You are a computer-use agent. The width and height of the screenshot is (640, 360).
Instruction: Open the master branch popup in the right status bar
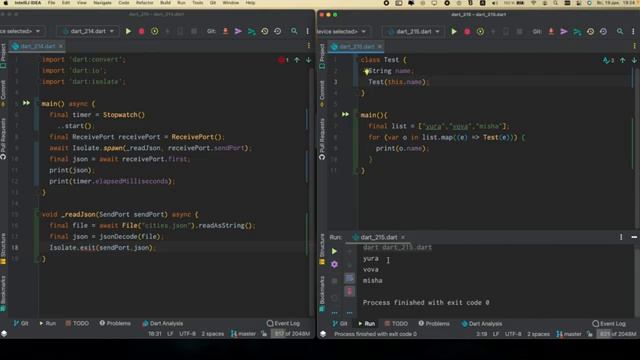[569, 334]
